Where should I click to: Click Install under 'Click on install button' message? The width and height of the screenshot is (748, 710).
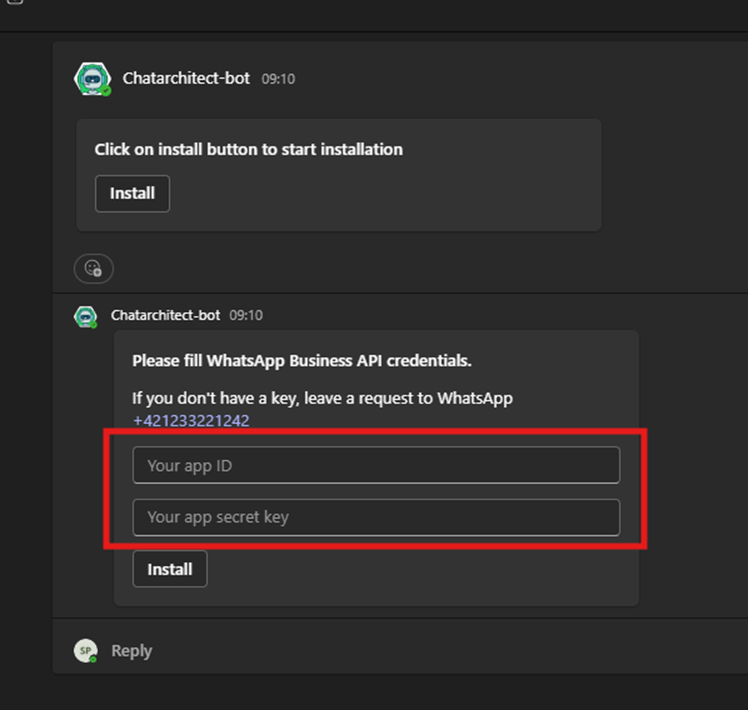(x=132, y=193)
